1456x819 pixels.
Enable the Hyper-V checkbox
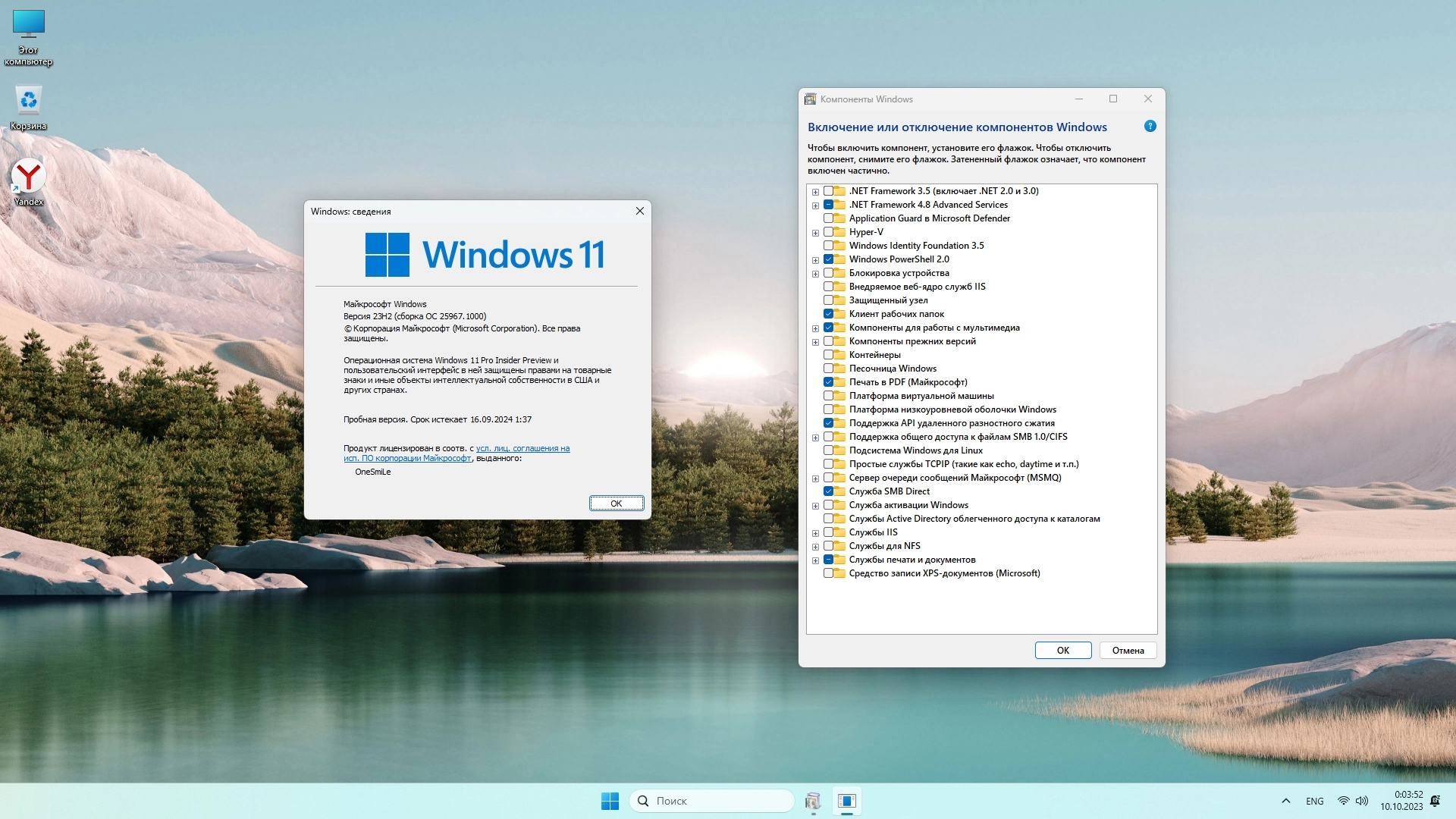828,232
